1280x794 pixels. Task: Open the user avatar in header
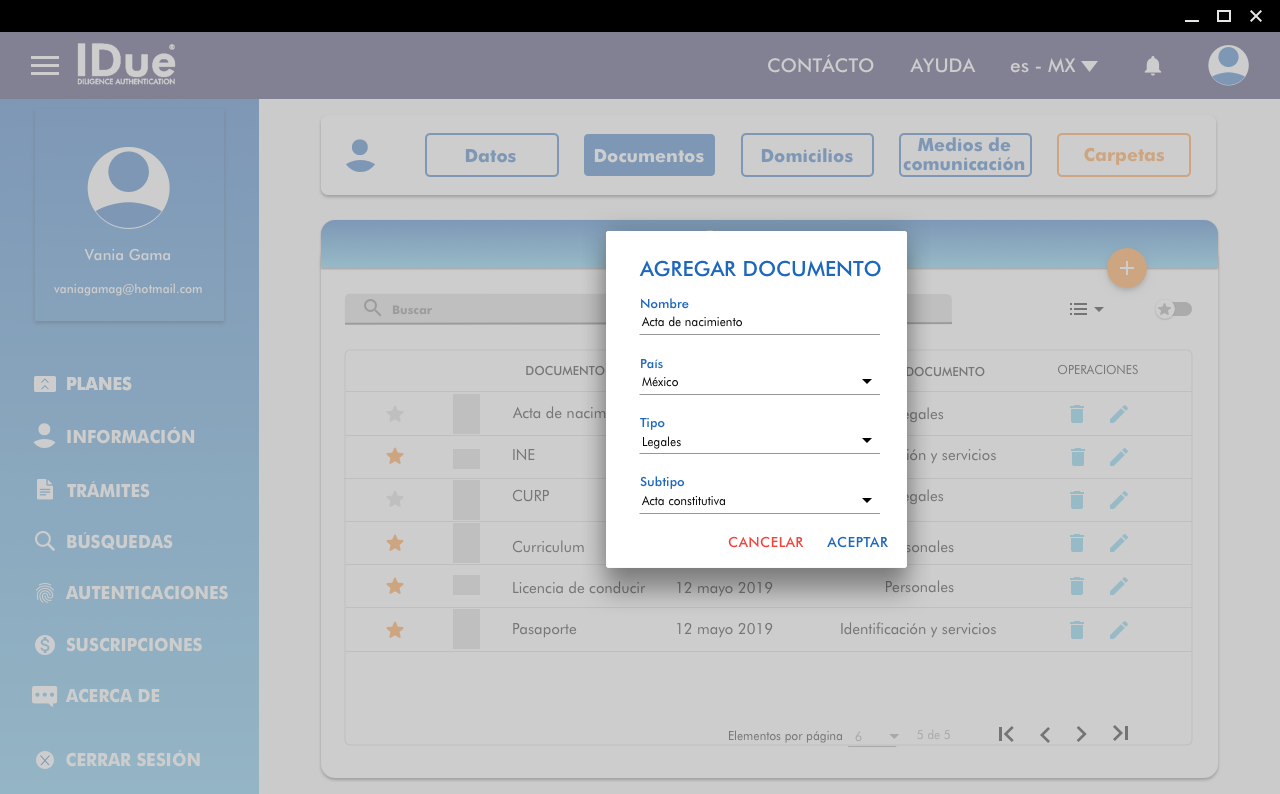coord(1228,66)
